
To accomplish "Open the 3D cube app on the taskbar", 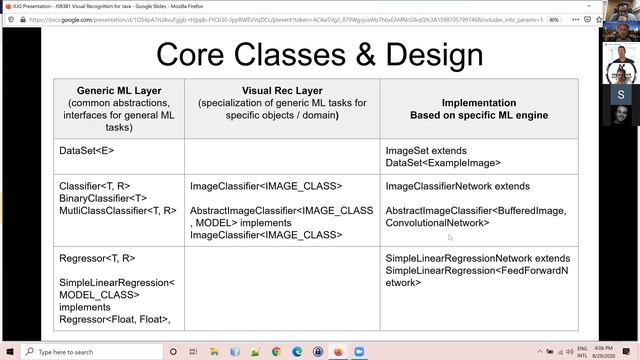I will (x=235, y=351).
